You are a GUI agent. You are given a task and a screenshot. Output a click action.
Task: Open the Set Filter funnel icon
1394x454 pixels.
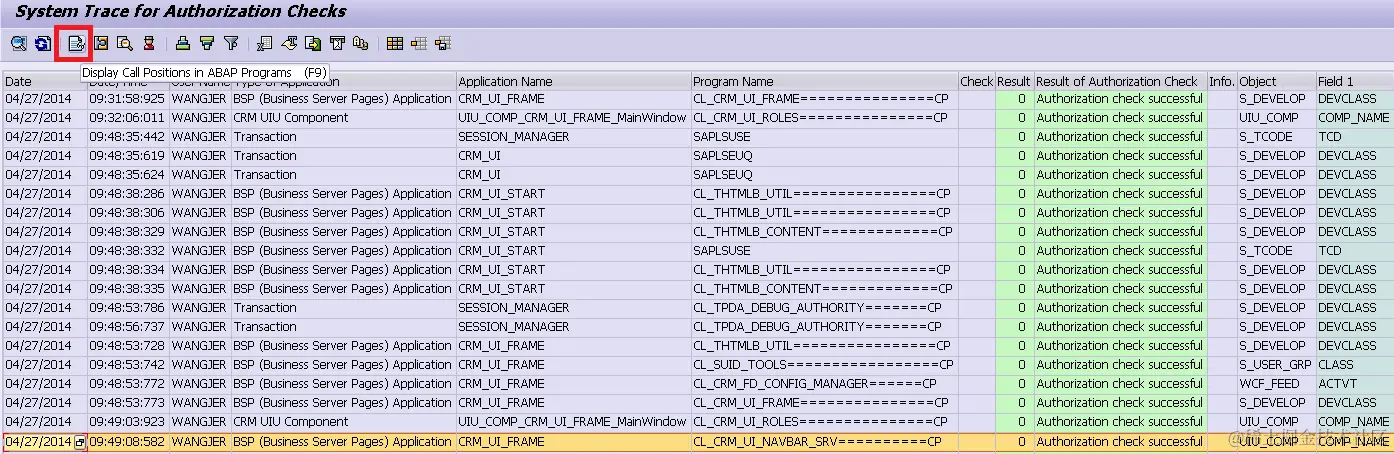232,43
